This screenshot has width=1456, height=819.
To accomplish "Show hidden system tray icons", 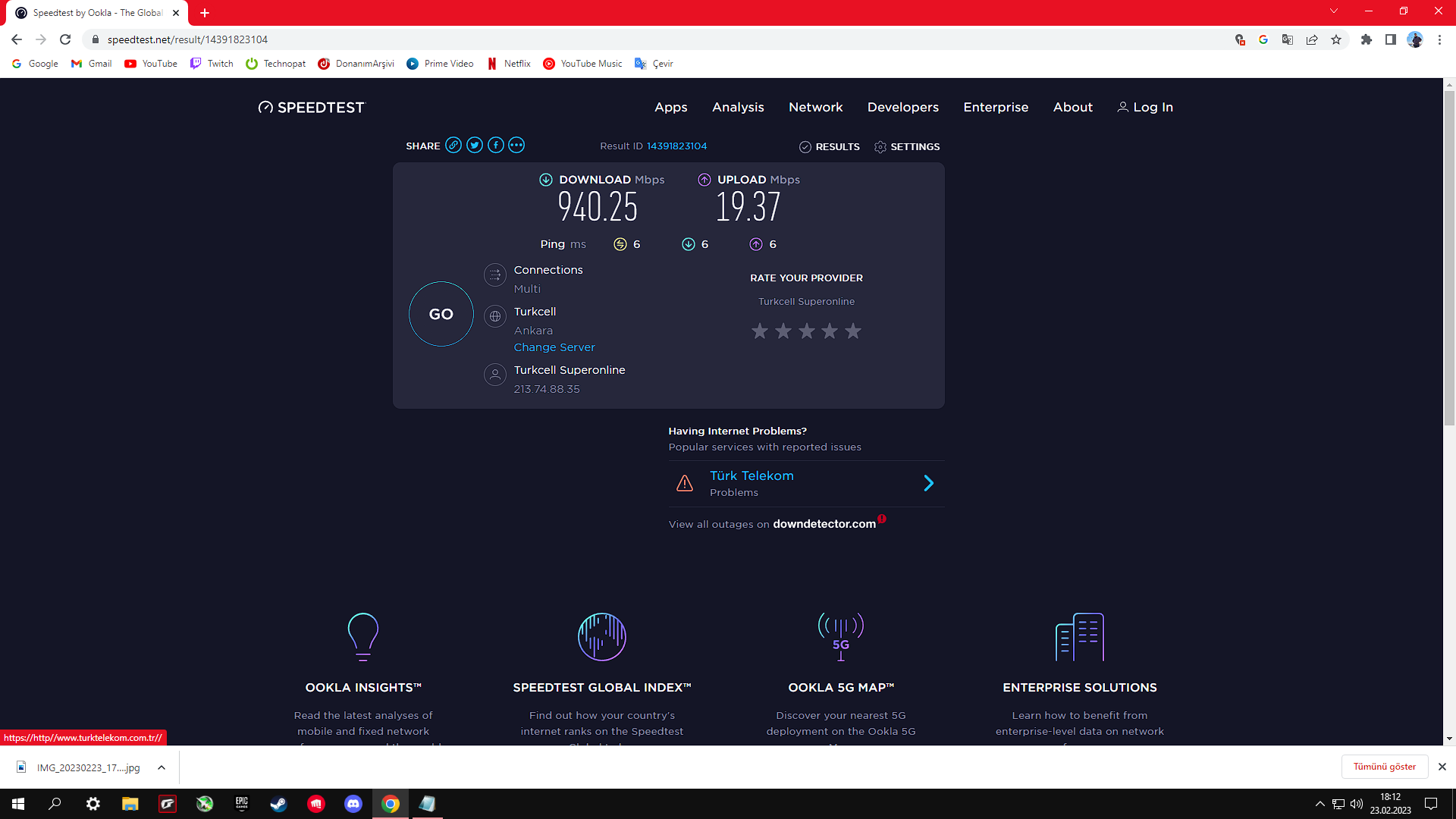I will [x=1319, y=804].
